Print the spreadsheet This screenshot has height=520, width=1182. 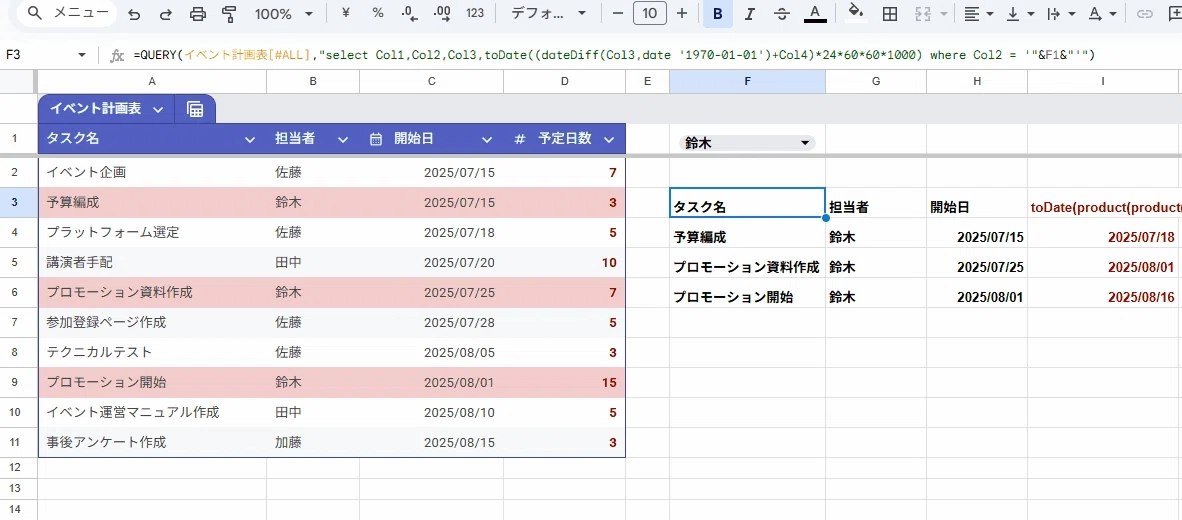[198, 14]
